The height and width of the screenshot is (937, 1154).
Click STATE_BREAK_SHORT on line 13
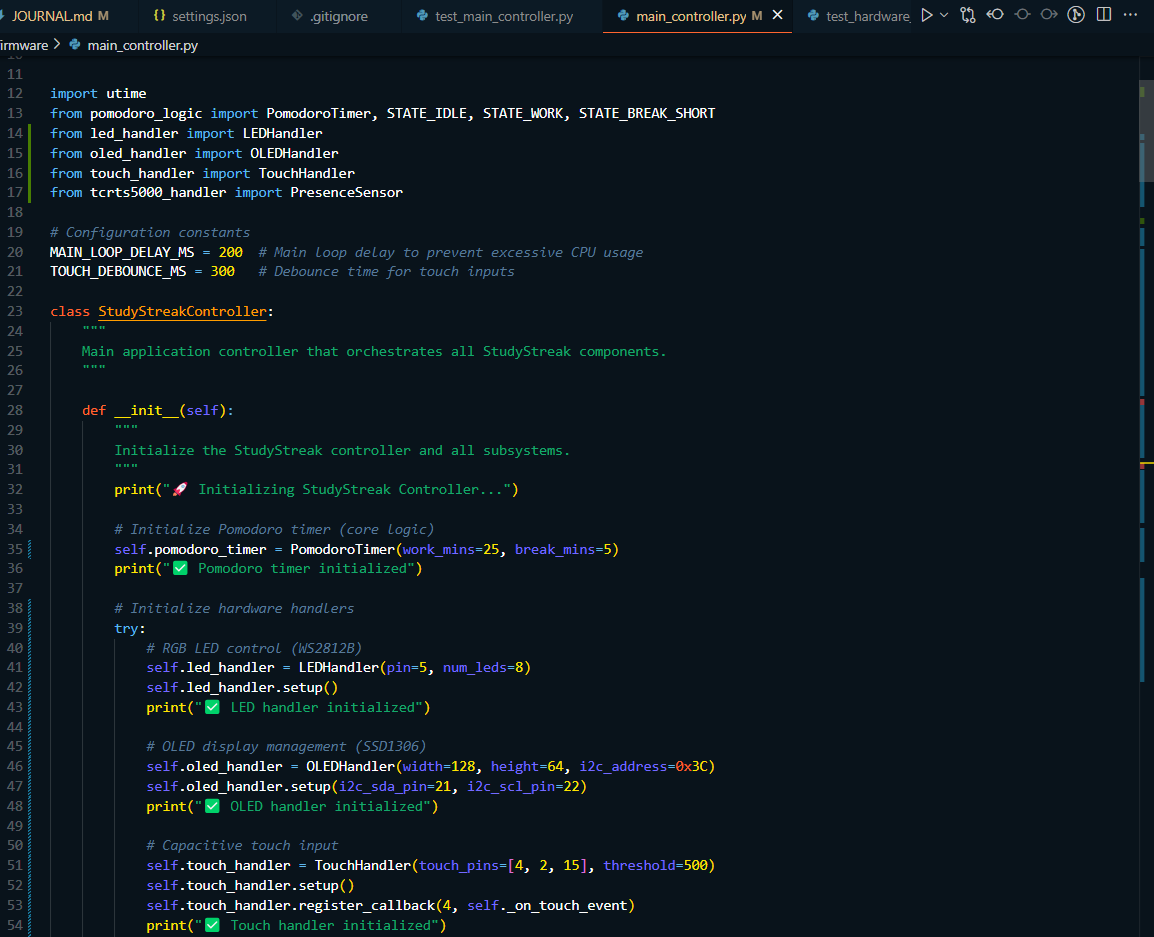pos(646,113)
